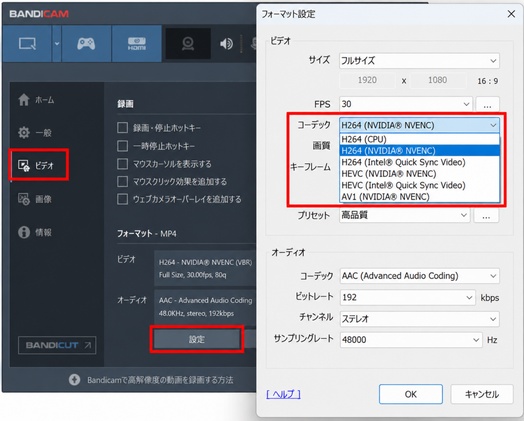Select HEVC (Intel Quick Sync Video) option
The height and width of the screenshot is (421, 524).
pyautogui.click(x=419, y=185)
